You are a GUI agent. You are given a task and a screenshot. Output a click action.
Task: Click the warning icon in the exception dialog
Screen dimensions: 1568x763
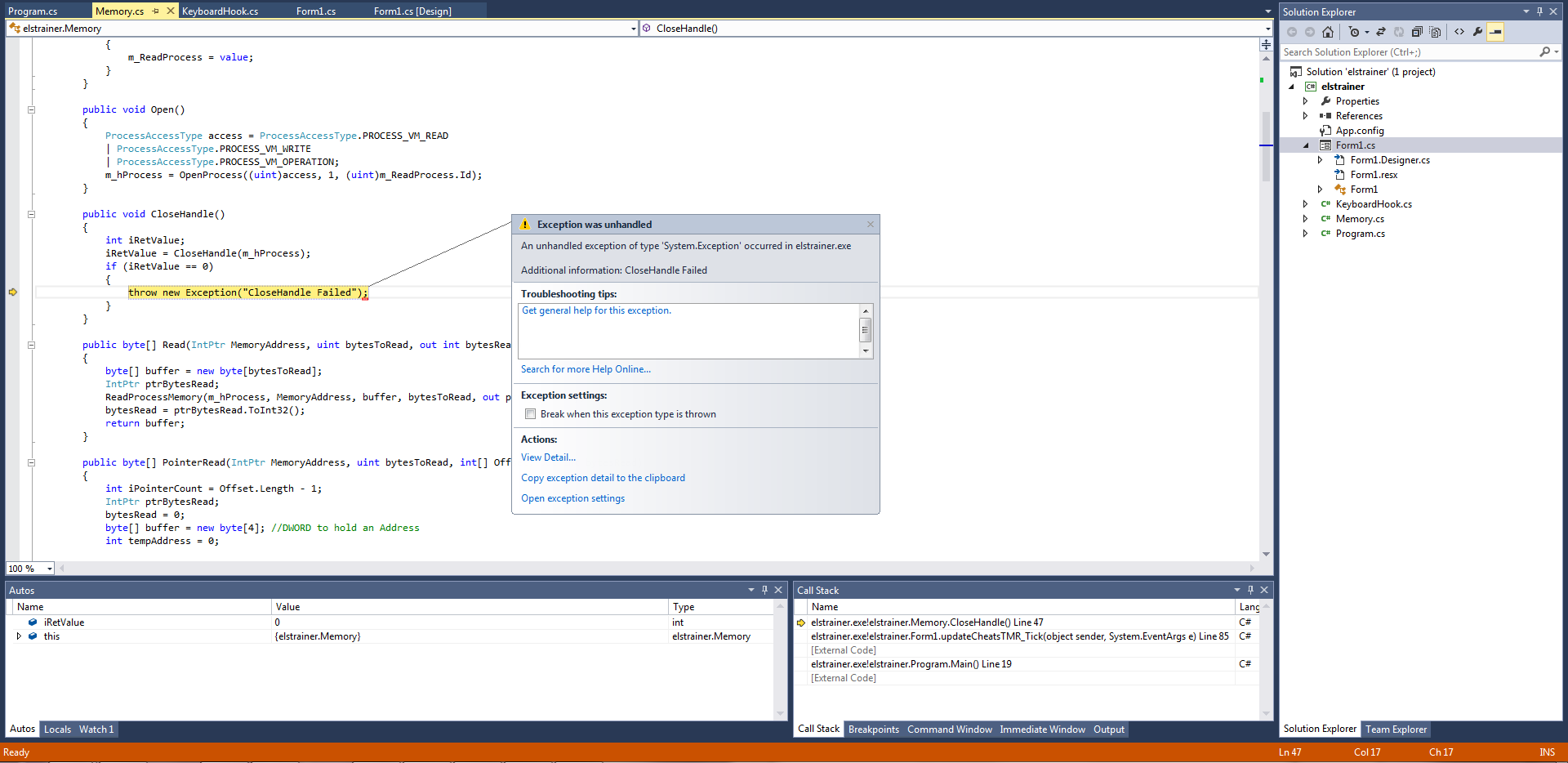pos(525,224)
